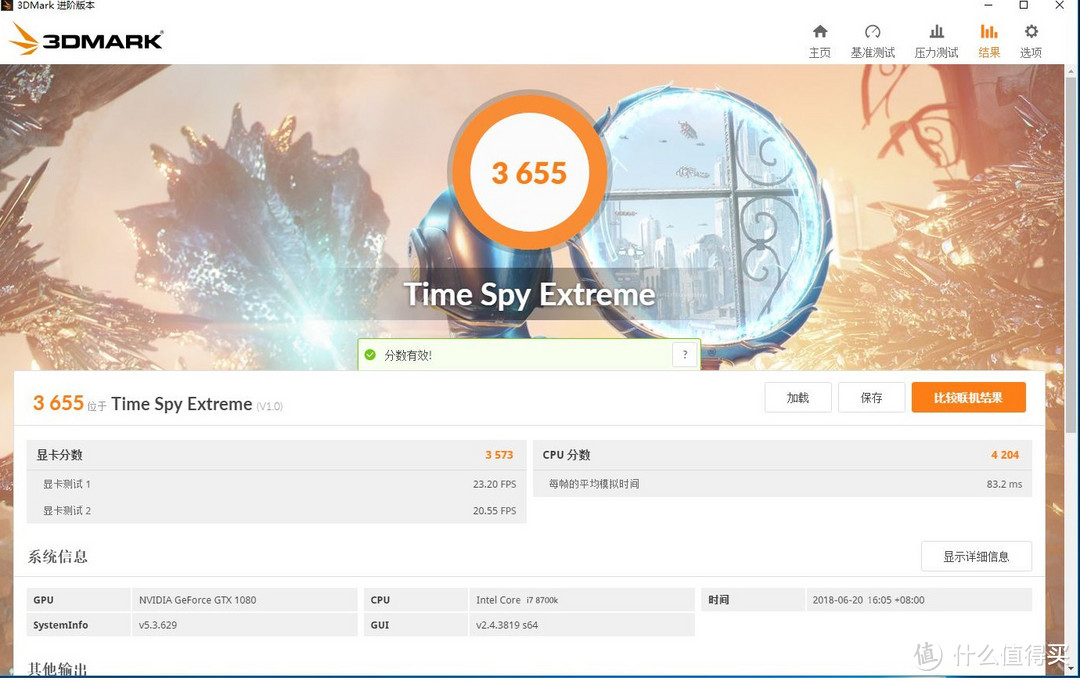Viewport: 1080px width, 681px height.
Task: Click the Save (保存) button
Action: click(x=871, y=397)
